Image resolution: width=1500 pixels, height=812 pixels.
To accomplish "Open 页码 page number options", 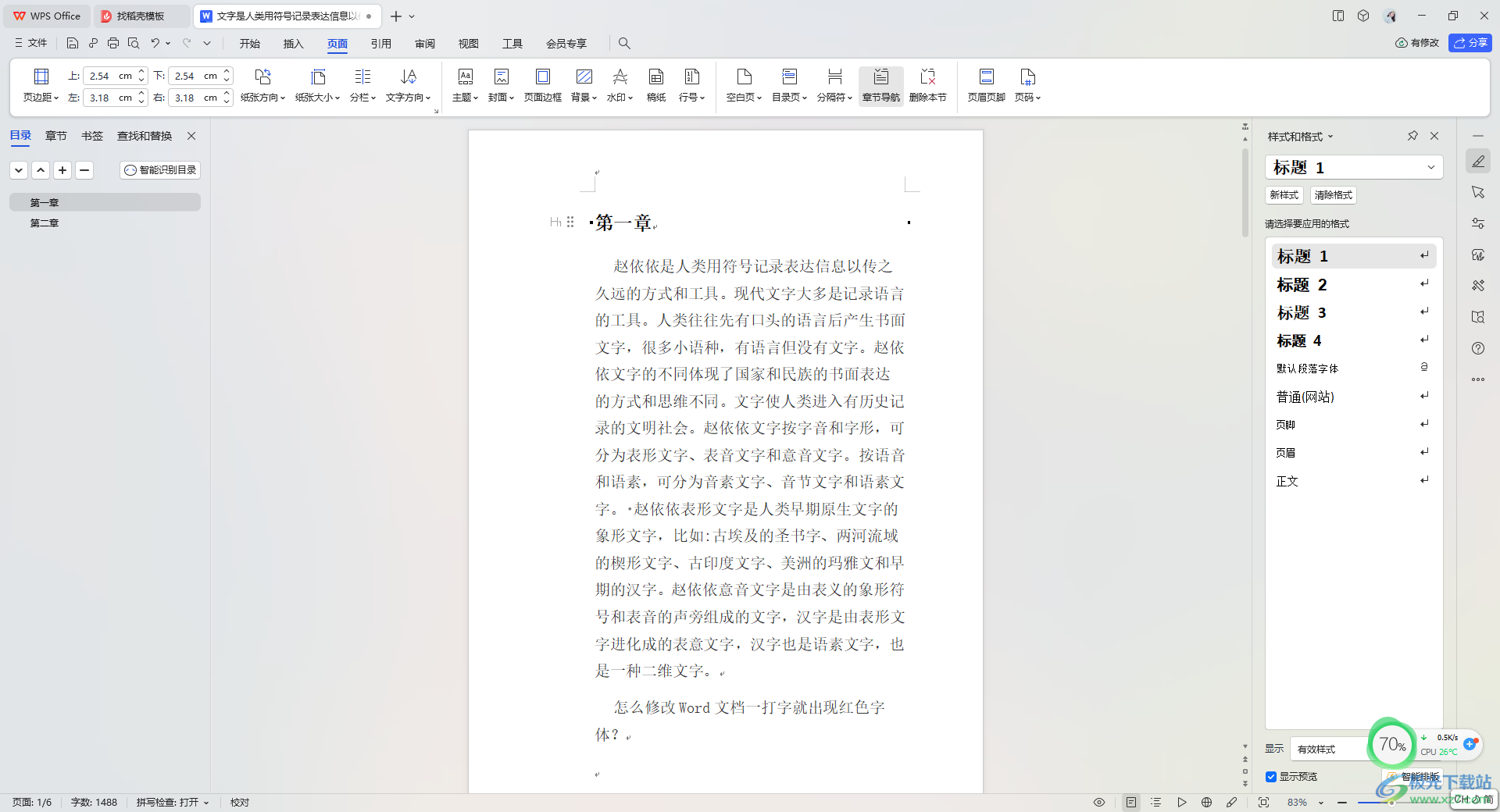I will click(x=1027, y=85).
